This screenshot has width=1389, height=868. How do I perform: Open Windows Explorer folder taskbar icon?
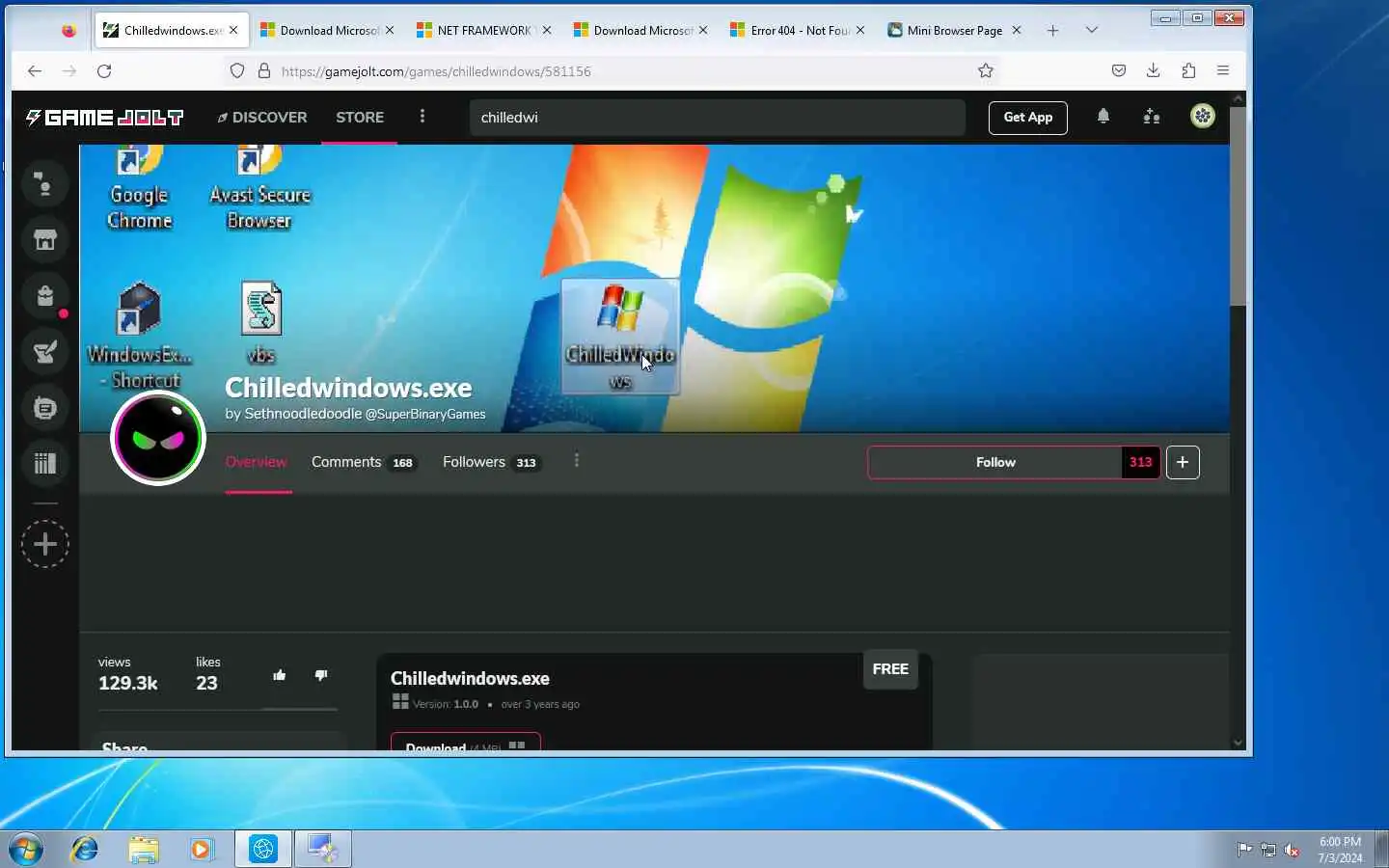point(143,850)
